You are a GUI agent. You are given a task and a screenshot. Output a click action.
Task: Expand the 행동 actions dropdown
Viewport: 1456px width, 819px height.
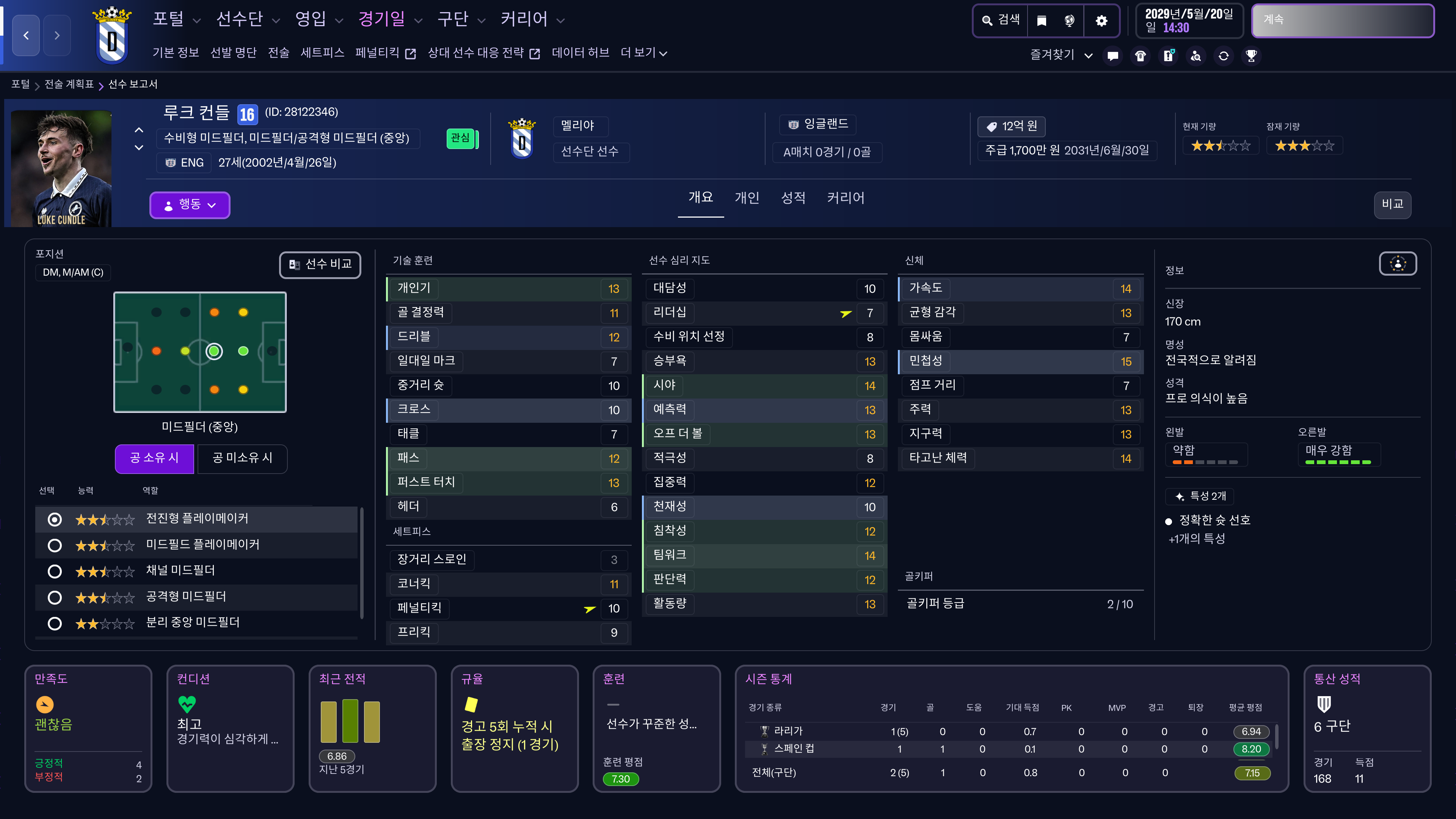click(x=190, y=205)
